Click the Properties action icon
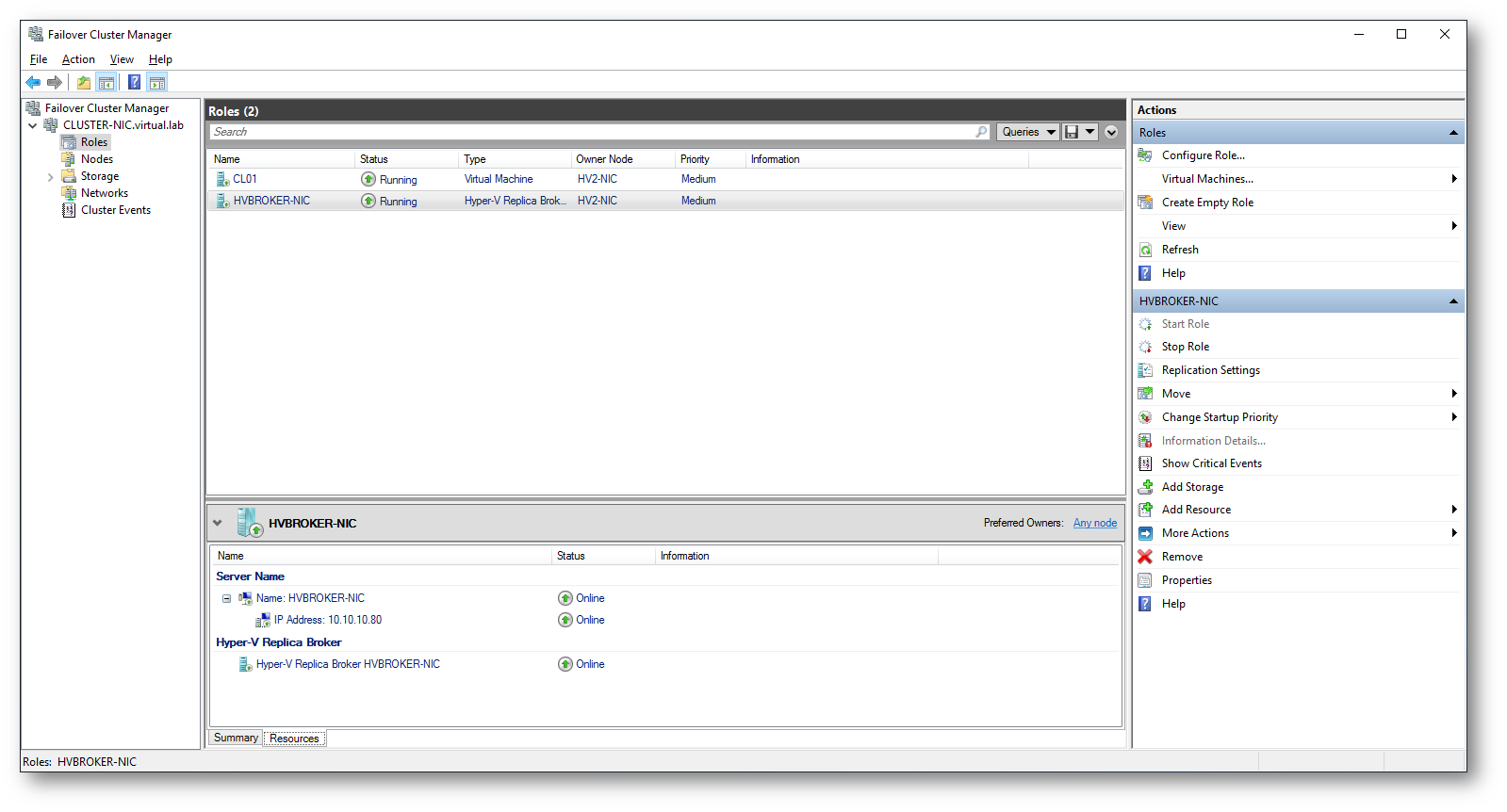The width and height of the screenshot is (1507, 812). [x=1145, y=580]
